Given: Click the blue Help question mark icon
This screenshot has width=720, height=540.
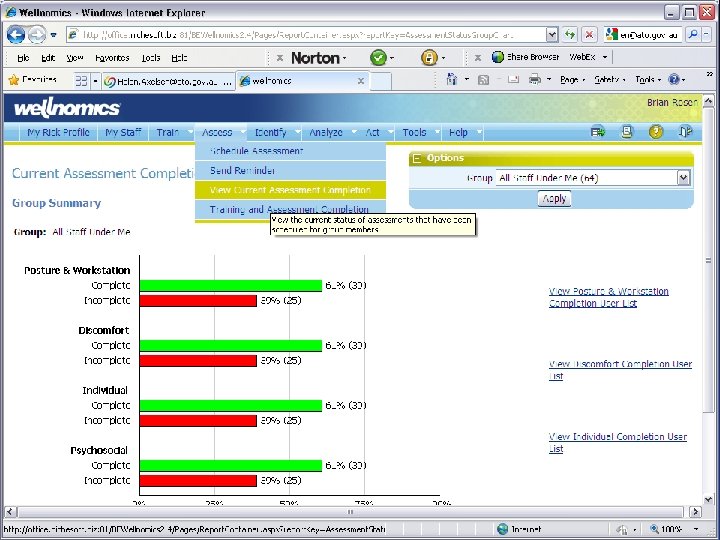Looking at the screenshot, I should (x=674, y=80).
